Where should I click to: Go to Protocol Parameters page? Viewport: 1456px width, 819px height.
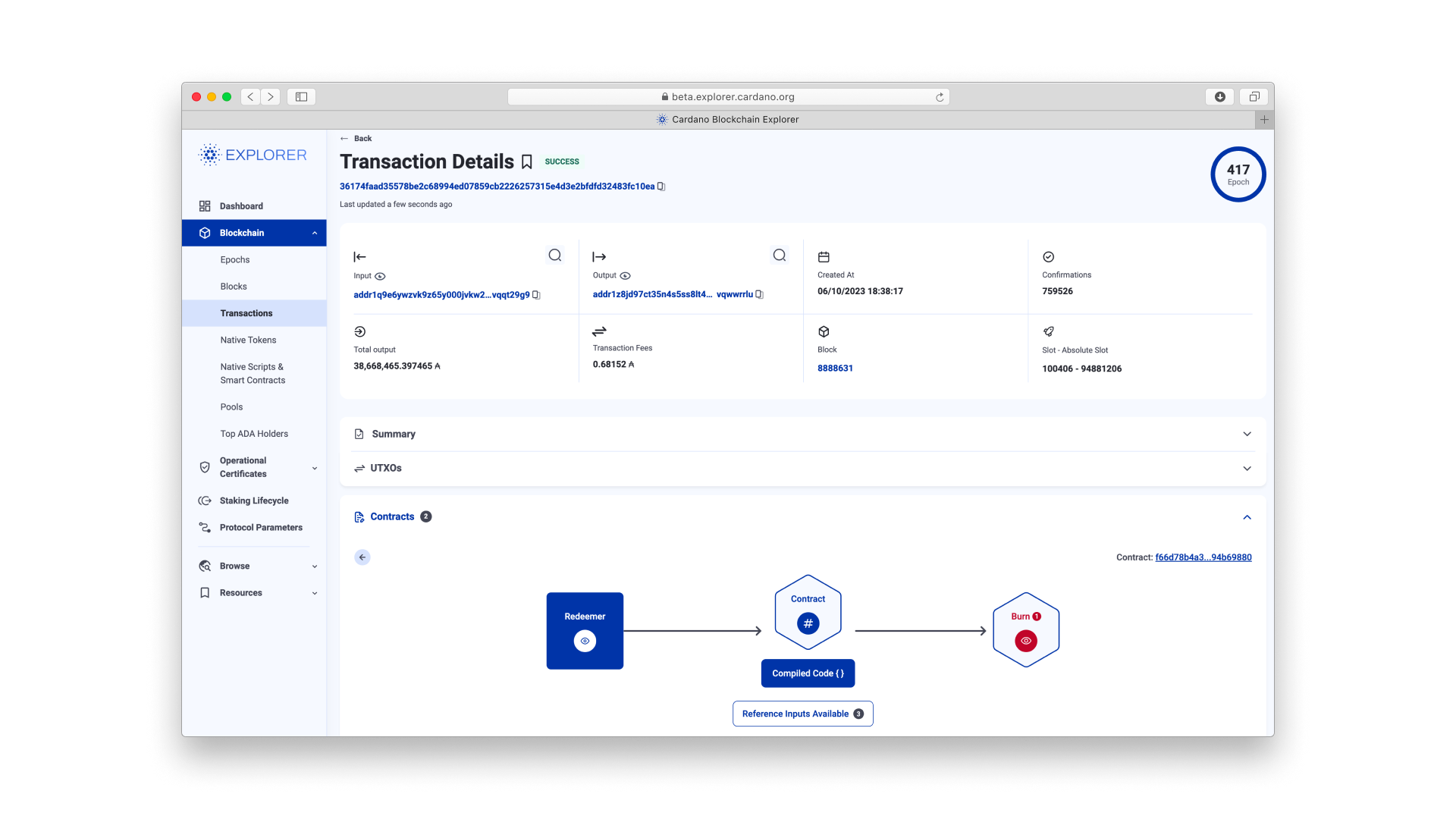point(261,528)
